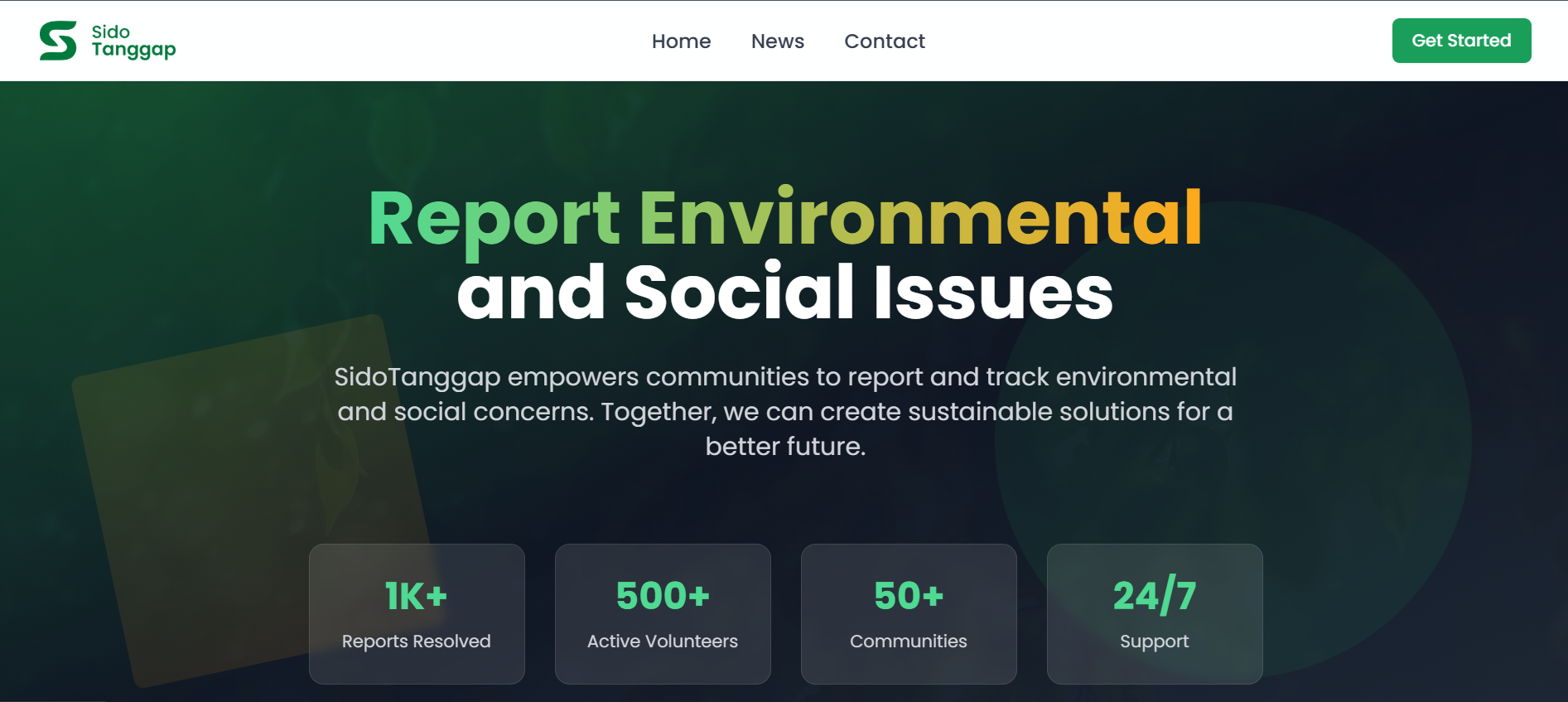Open the Home page from navbar
The height and width of the screenshot is (702, 1568).
coord(681,41)
